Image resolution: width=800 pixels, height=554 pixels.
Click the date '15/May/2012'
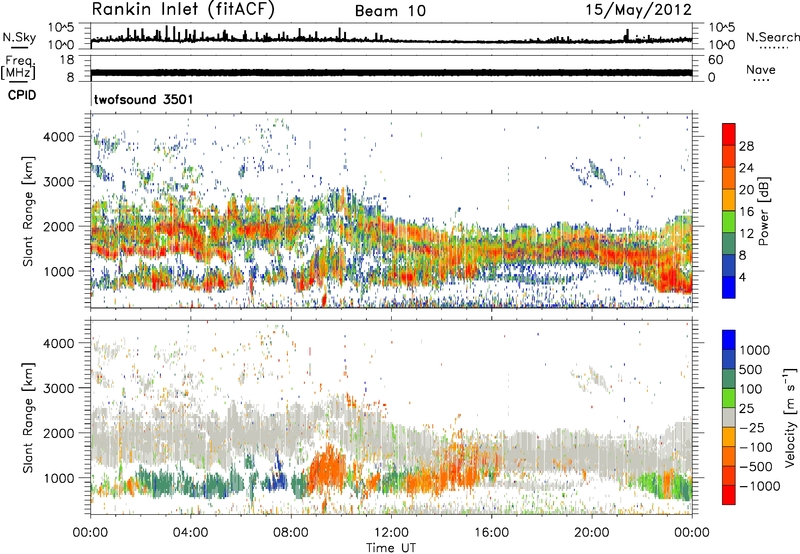[x=639, y=10]
